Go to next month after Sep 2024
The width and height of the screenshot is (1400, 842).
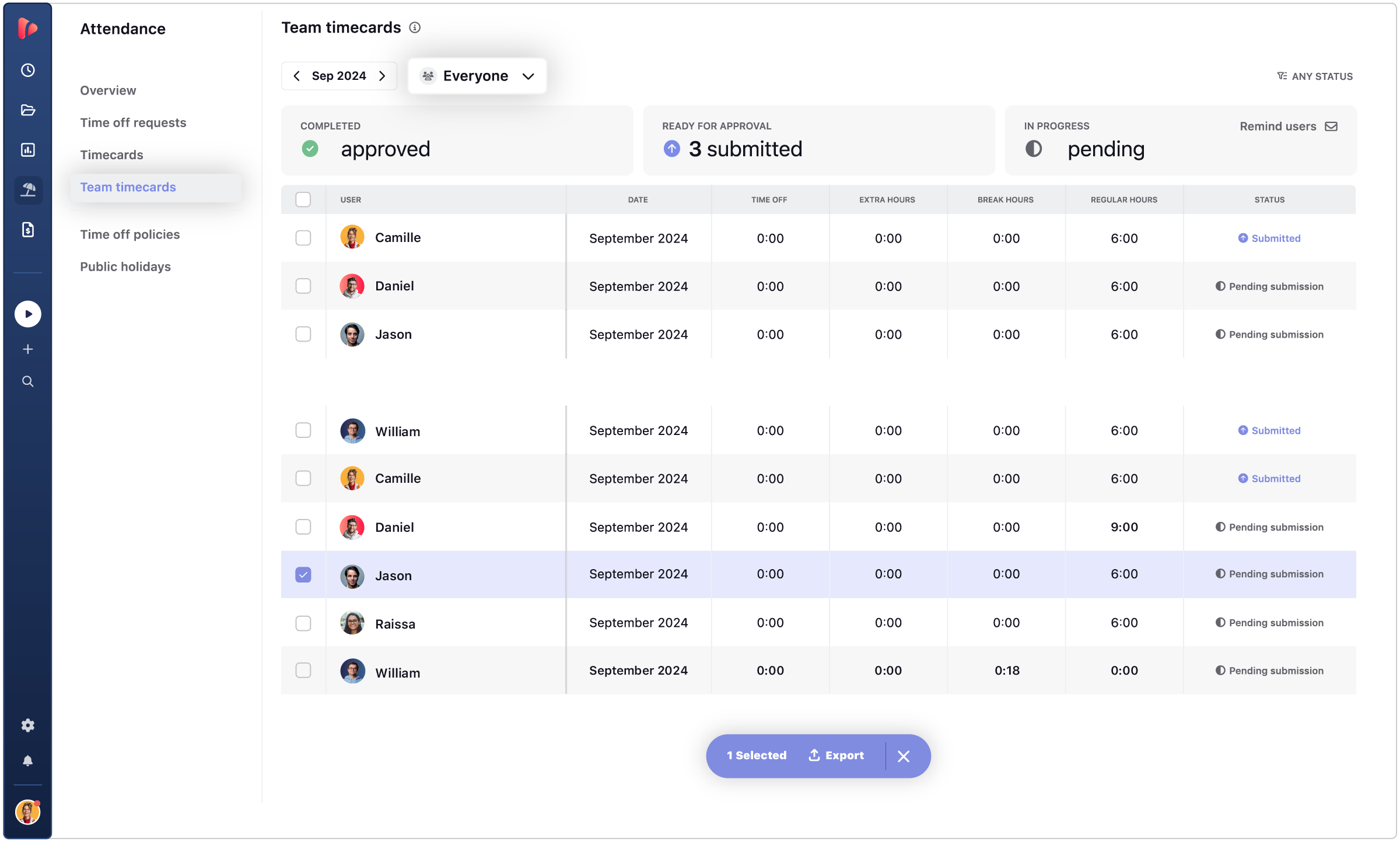pos(382,76)
